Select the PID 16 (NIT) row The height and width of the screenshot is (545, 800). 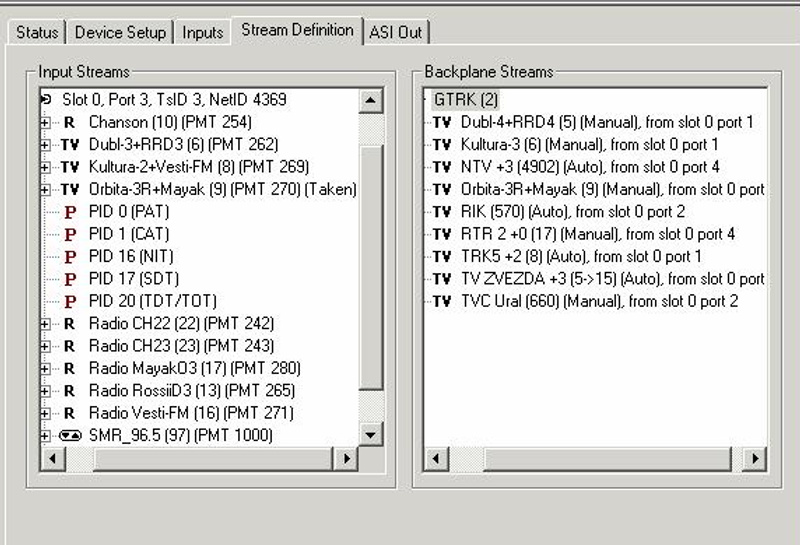coord(131,257)
